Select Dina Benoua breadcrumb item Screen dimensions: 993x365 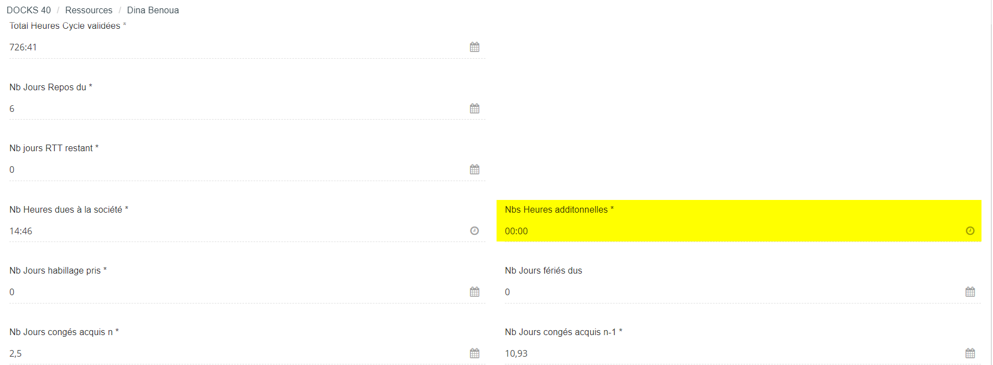pos(153,10)
